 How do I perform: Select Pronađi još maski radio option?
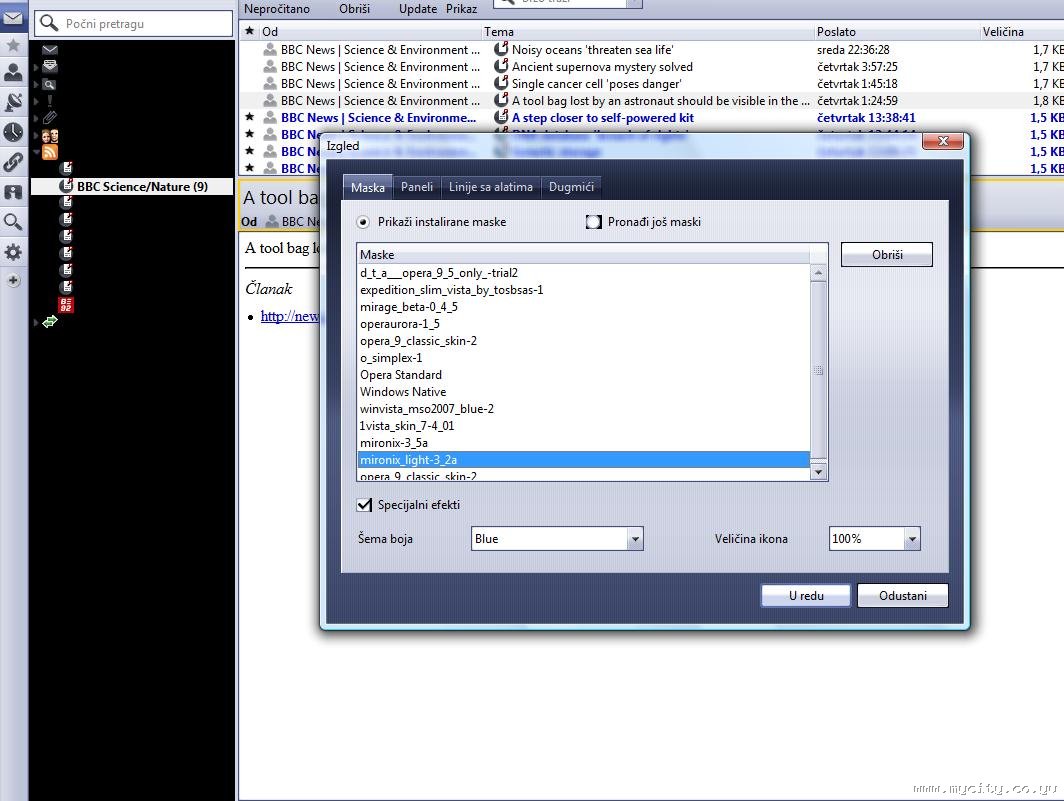click(x=593, y=222)
